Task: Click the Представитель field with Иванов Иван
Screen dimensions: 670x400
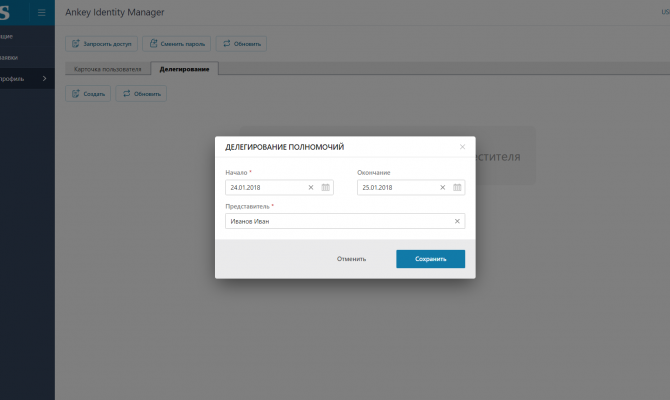Action: pyautogui.click(x=345, y=221)
